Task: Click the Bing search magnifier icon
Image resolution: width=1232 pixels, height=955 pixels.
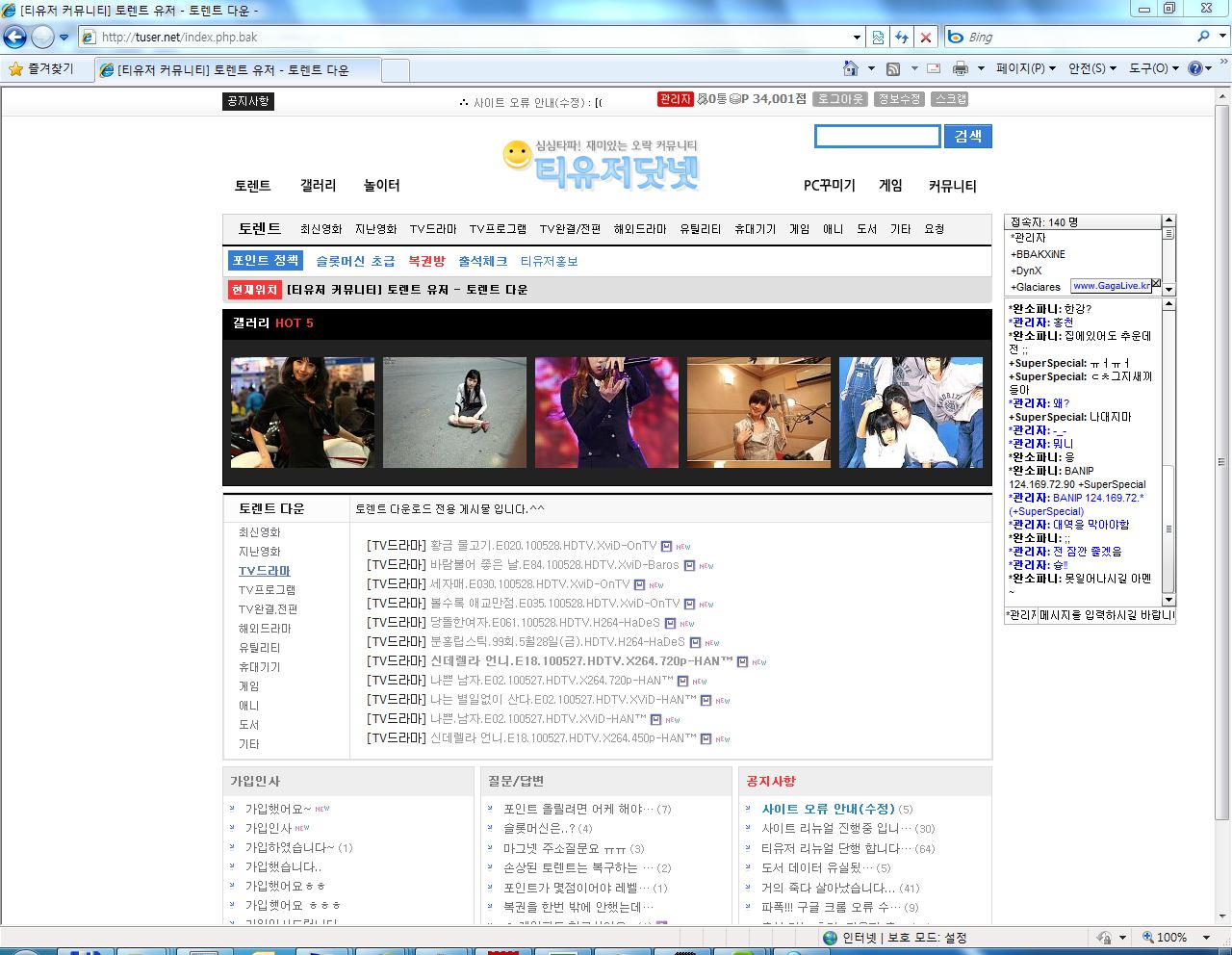Action: point(1203,37)
